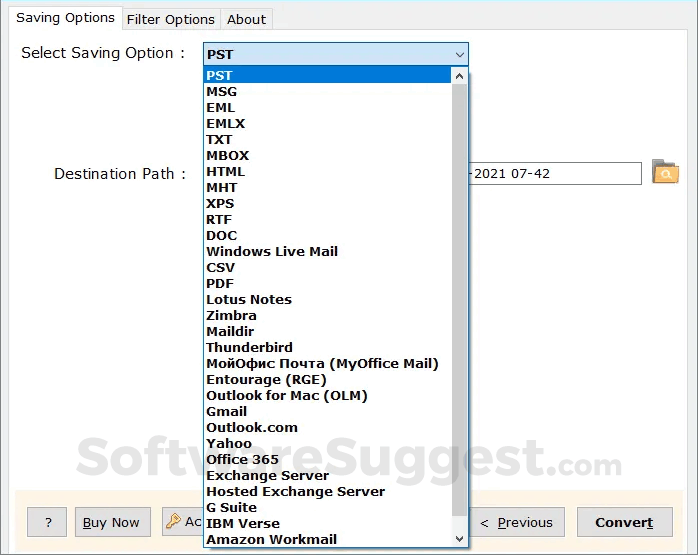Click the Convert button

624,522
